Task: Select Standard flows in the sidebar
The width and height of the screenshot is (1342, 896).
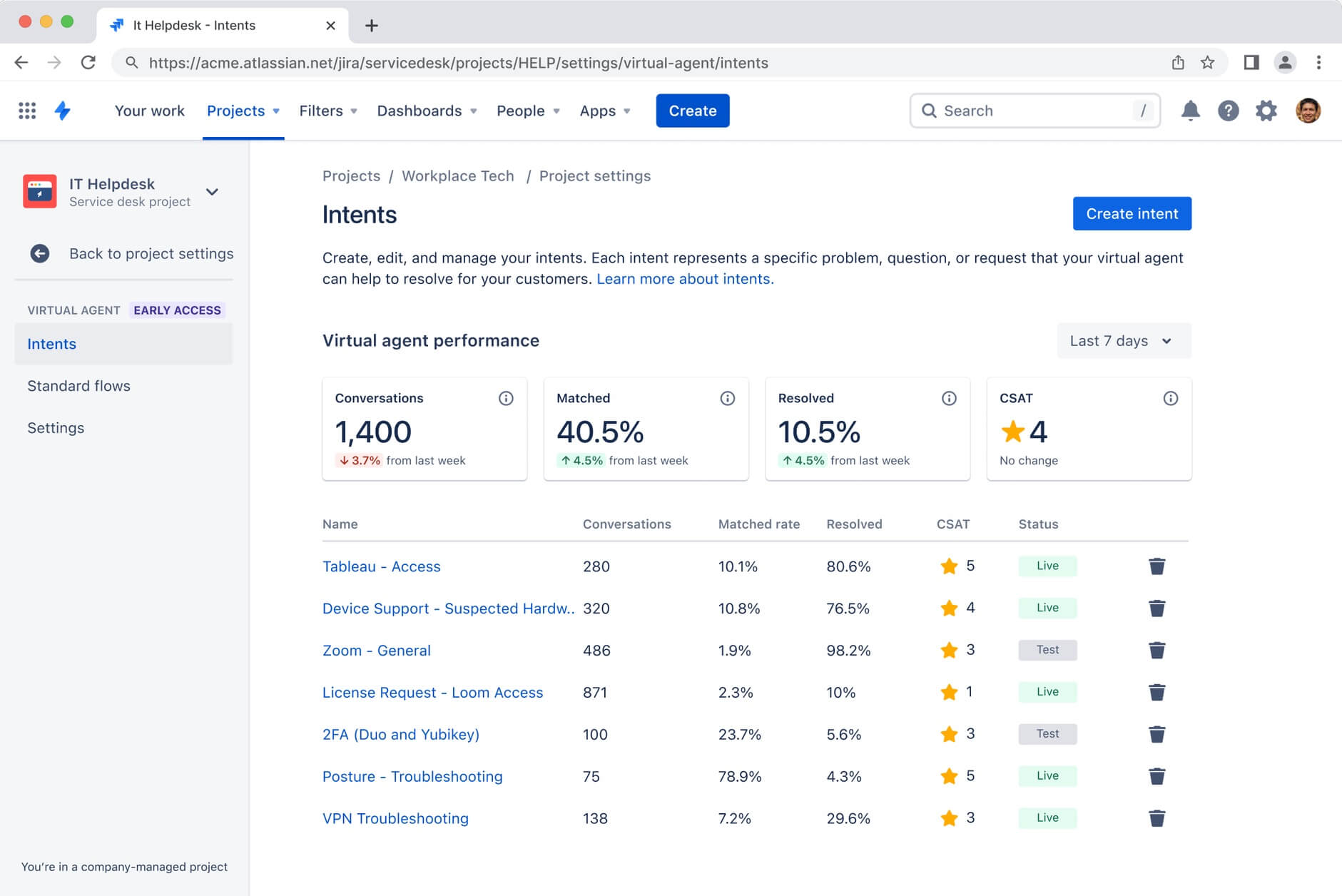Action: click(x=78, y=386)
